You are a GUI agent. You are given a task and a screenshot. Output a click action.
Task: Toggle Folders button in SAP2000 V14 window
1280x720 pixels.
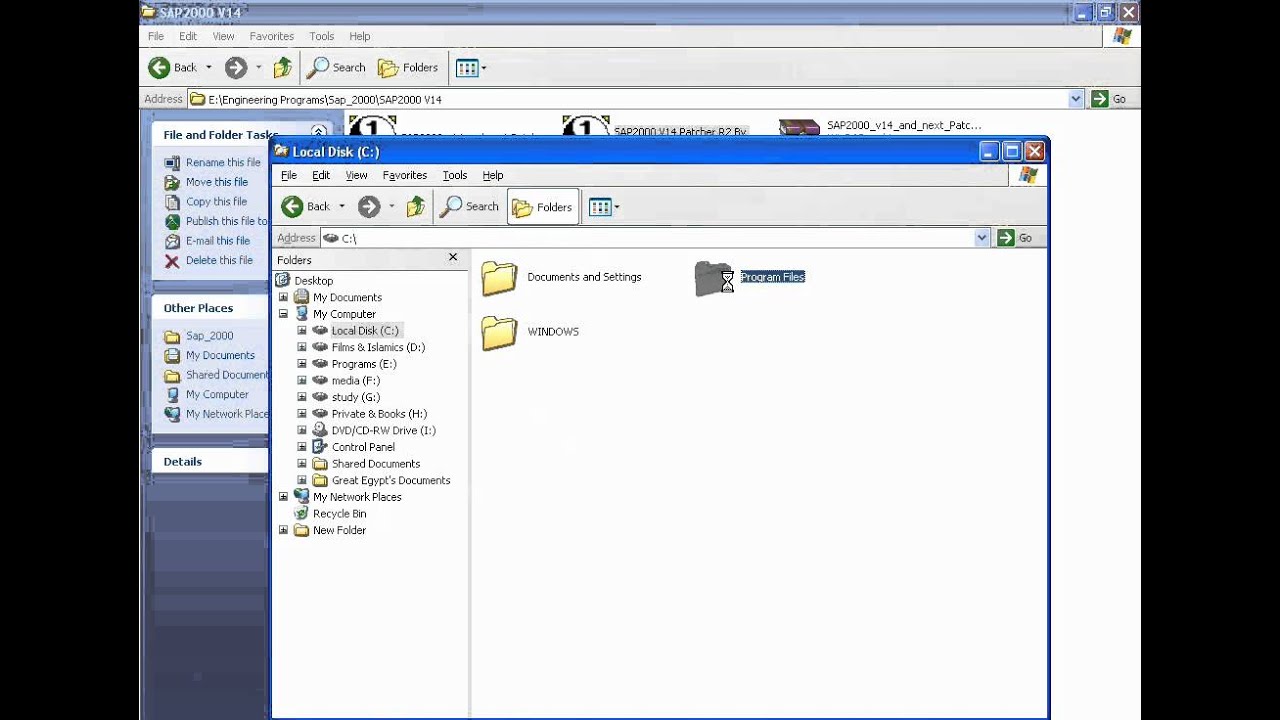point(408,68)
